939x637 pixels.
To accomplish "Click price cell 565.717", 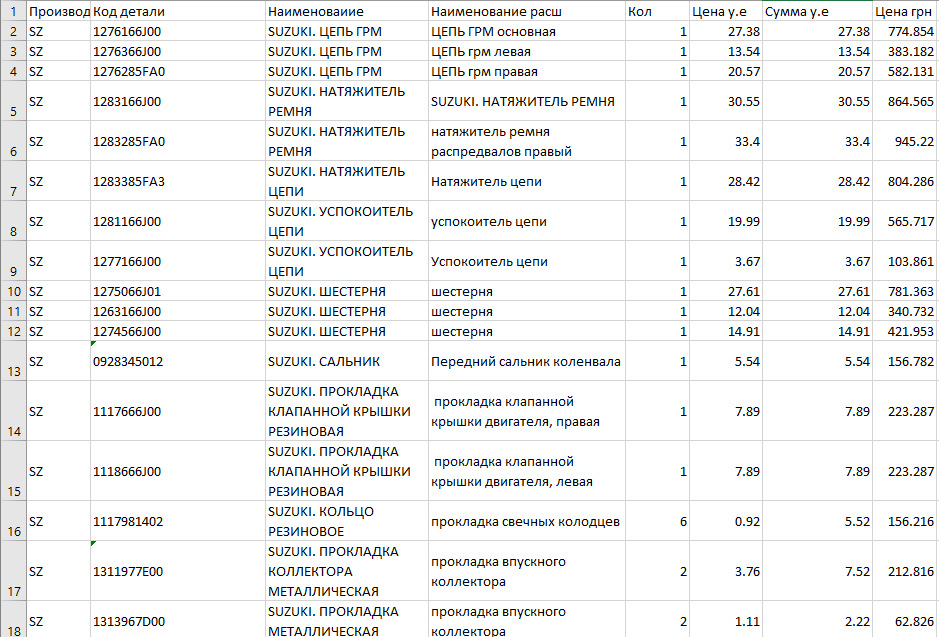I will tap(905, 221).
